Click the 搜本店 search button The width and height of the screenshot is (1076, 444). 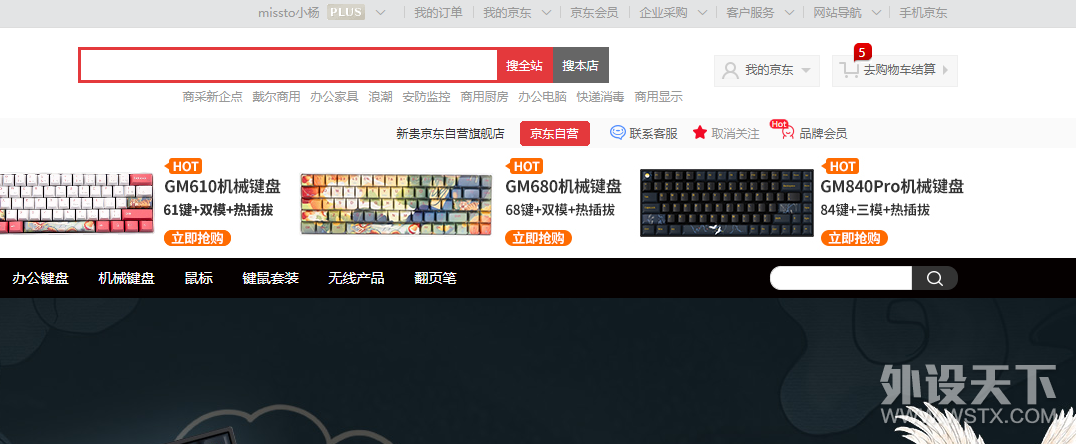(x=580, y=65)
